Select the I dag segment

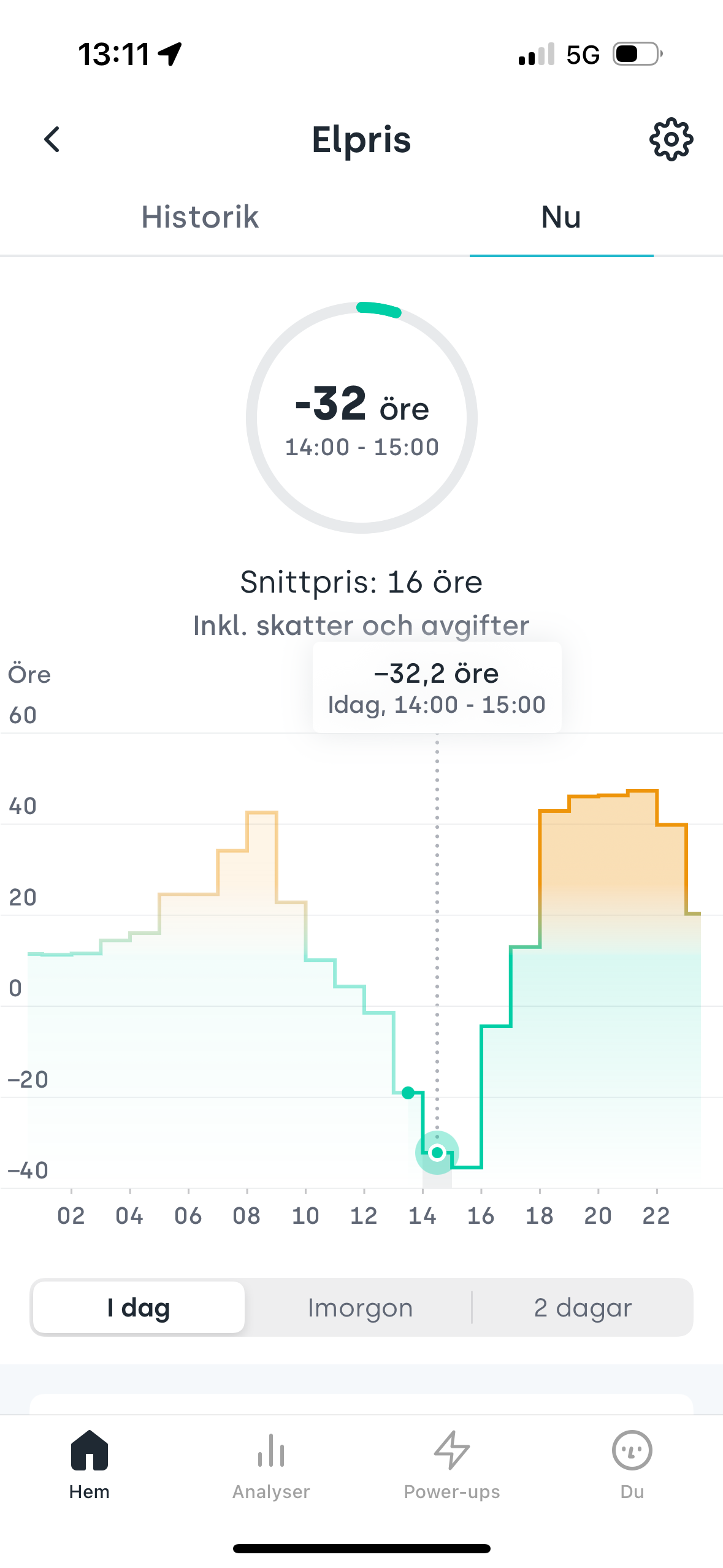coord(139,1307)
